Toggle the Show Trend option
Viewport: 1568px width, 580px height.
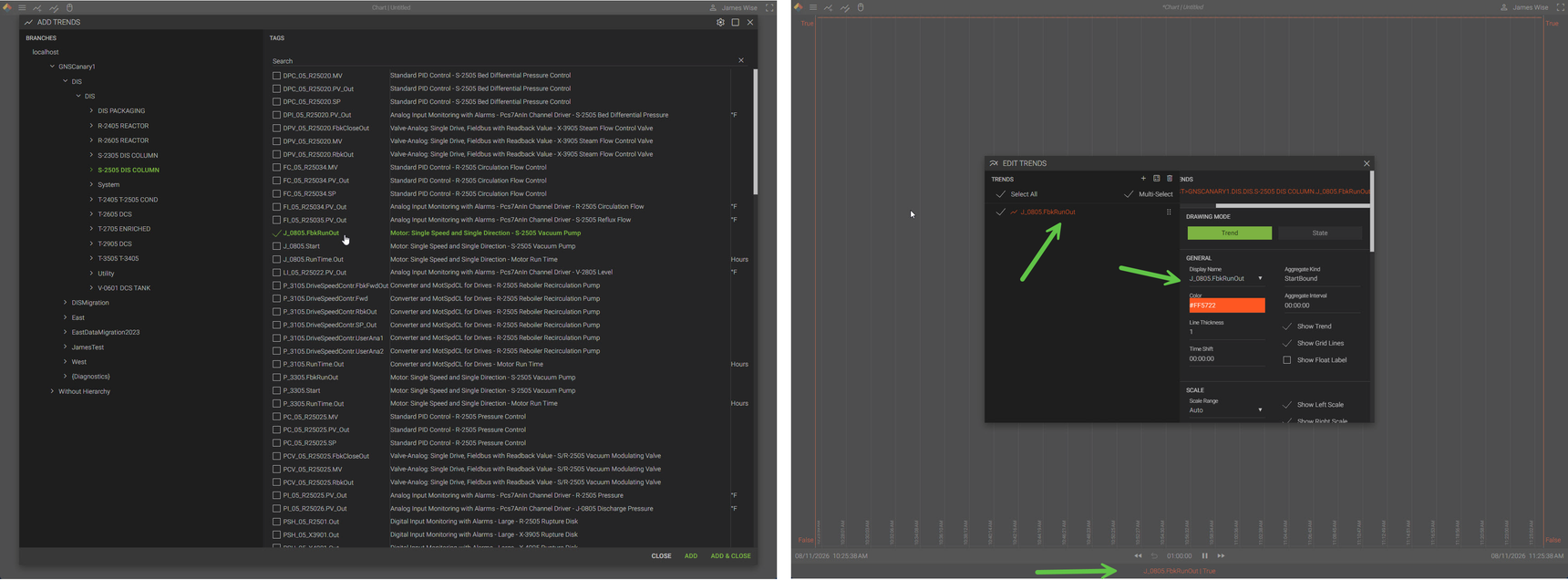(1287, 326)
